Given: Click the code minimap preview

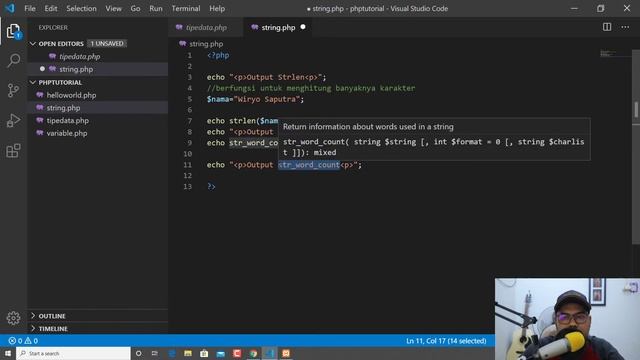Looking at the screenshot, I should click(x=608, y=53).
